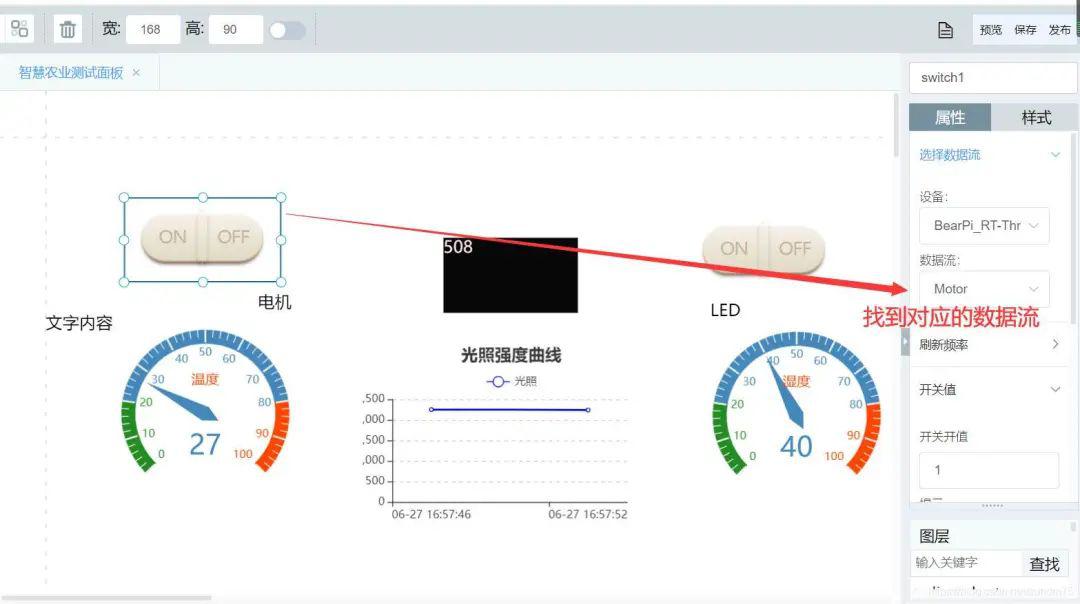The height and width of the screenshot is (604, 1080).
Task: Click the trash delete icon
Action: tap(68, 30)
